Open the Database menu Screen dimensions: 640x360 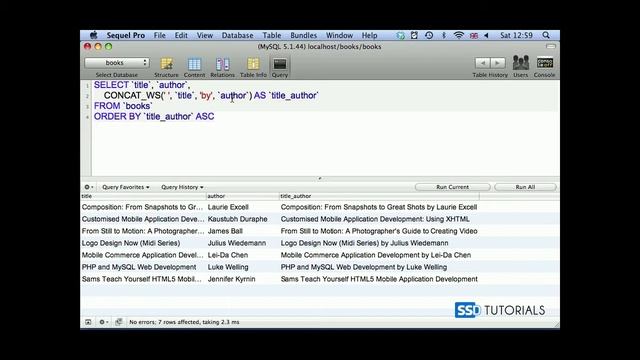[237, 35]
